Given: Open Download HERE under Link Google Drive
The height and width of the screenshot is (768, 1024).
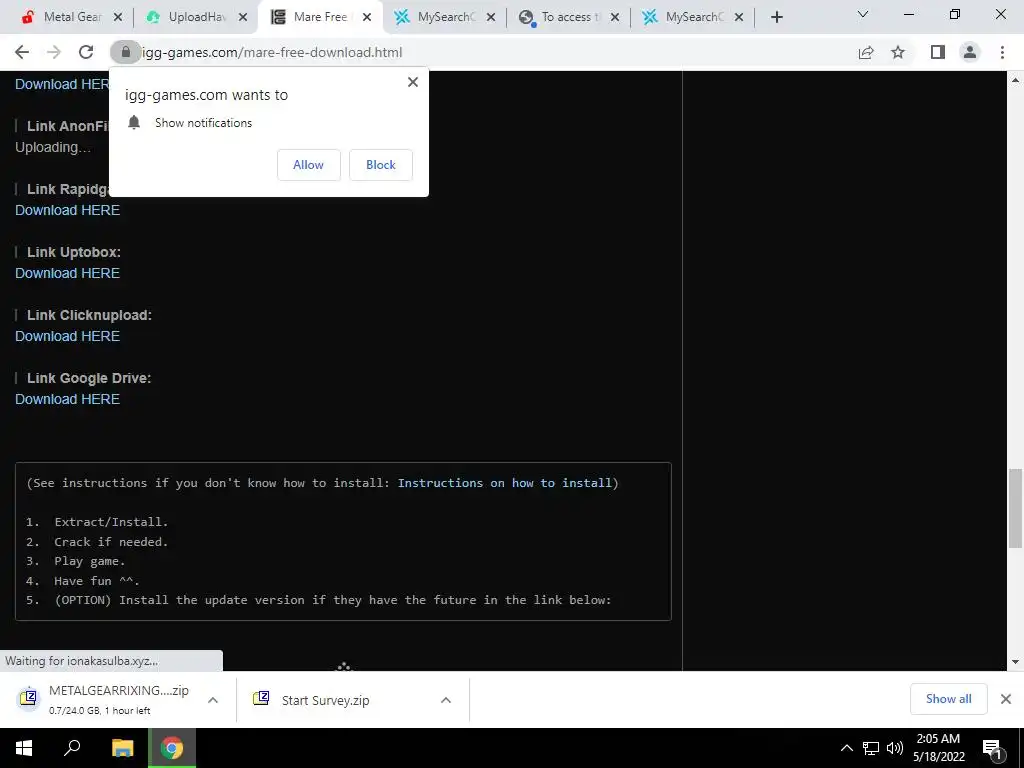Looking at the screenshot, I should pyautogui.click(x=67, y=399).
